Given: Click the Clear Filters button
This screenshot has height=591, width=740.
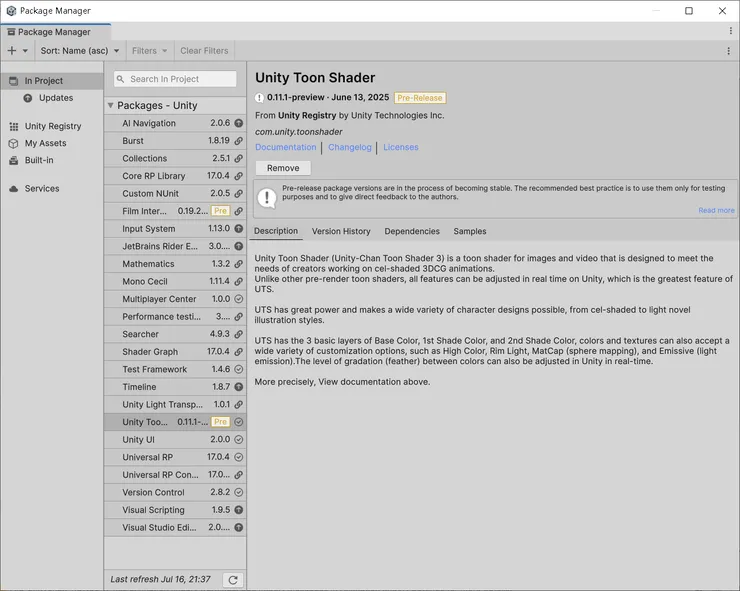Looking at the screenshot, I should click(204, 51).
